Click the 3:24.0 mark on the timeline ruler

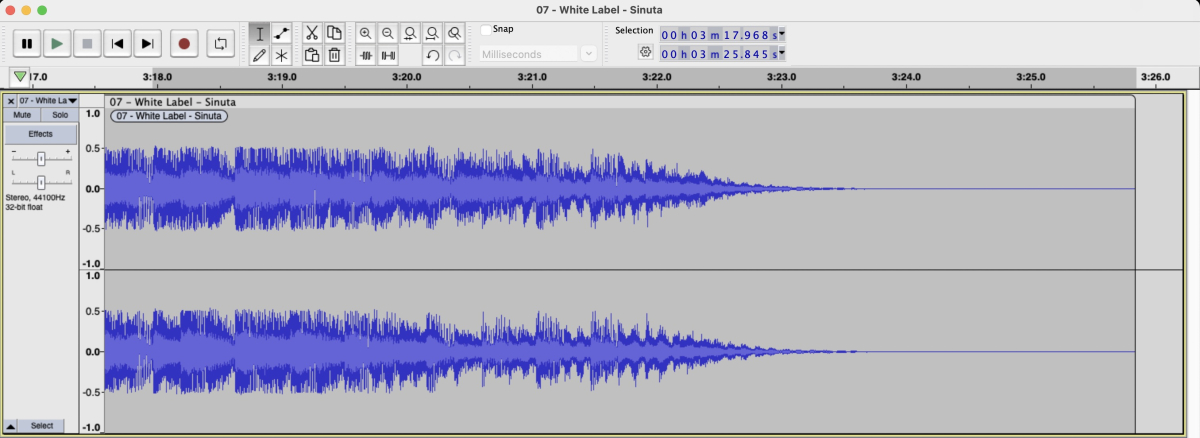(906, 76)
